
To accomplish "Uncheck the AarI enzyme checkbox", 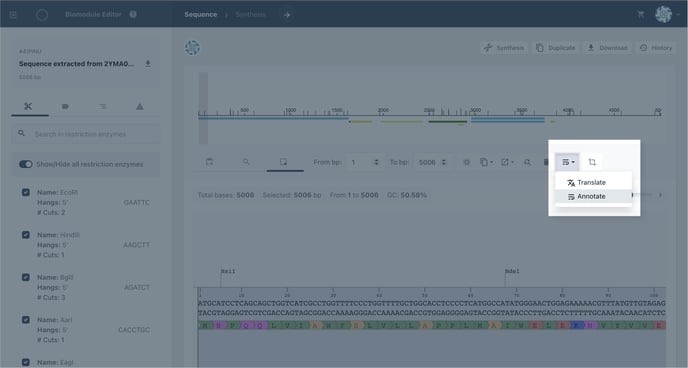I will 26,320.
